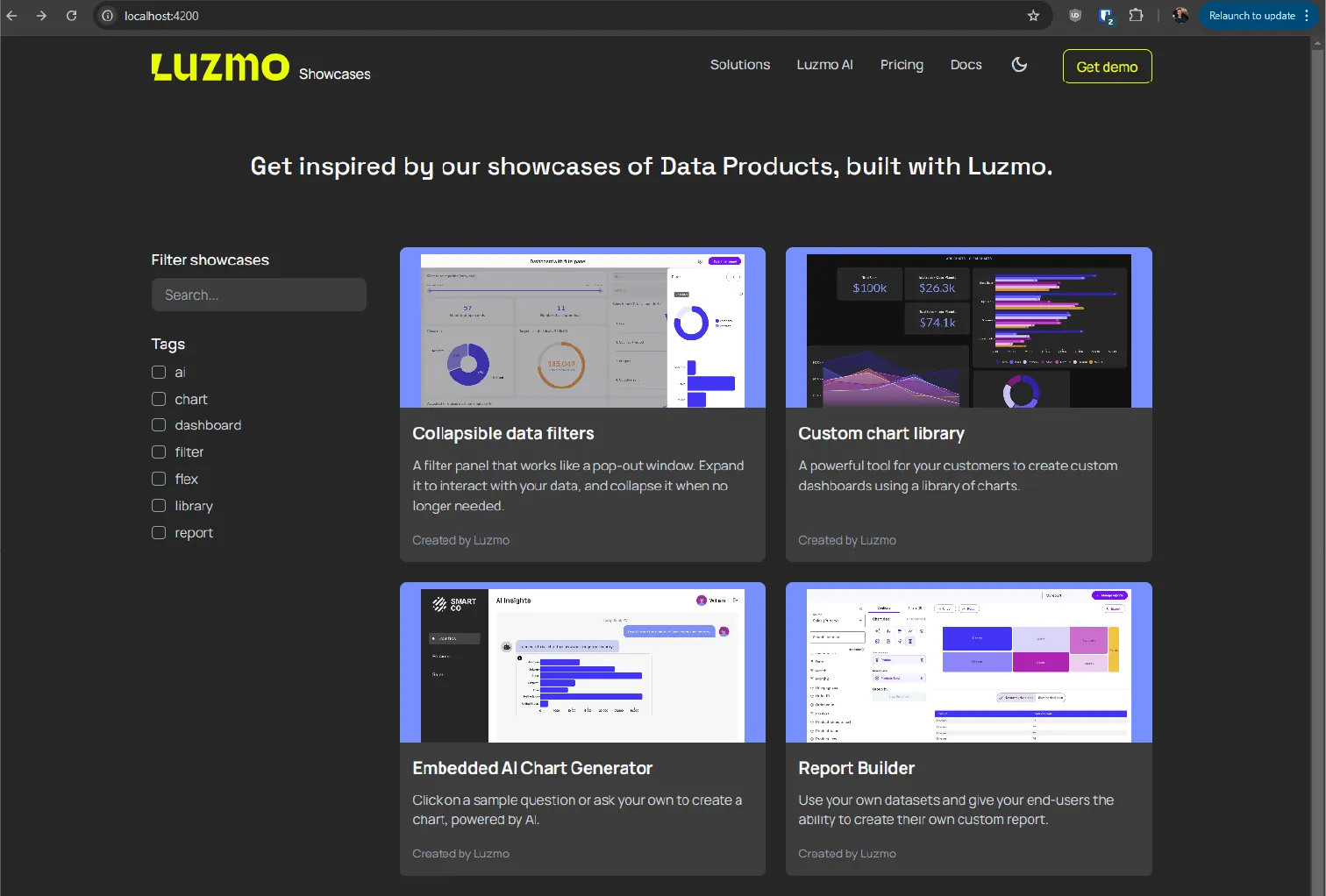This screenshot has height=896, width=1326.
Task: Reload the localhost page
Action: pos(71,16)
